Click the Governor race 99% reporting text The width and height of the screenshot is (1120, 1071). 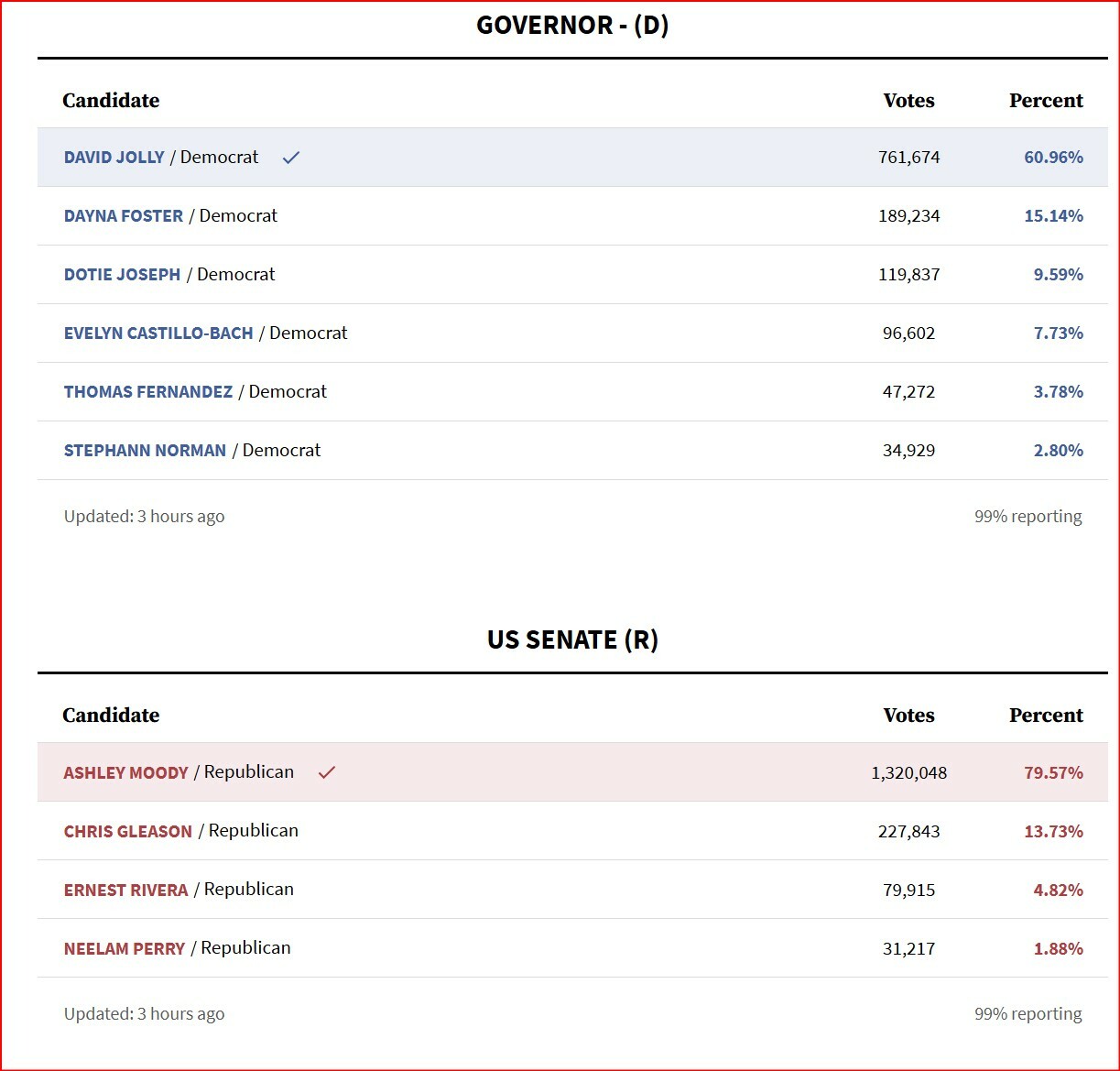(x=1028, y=517)
